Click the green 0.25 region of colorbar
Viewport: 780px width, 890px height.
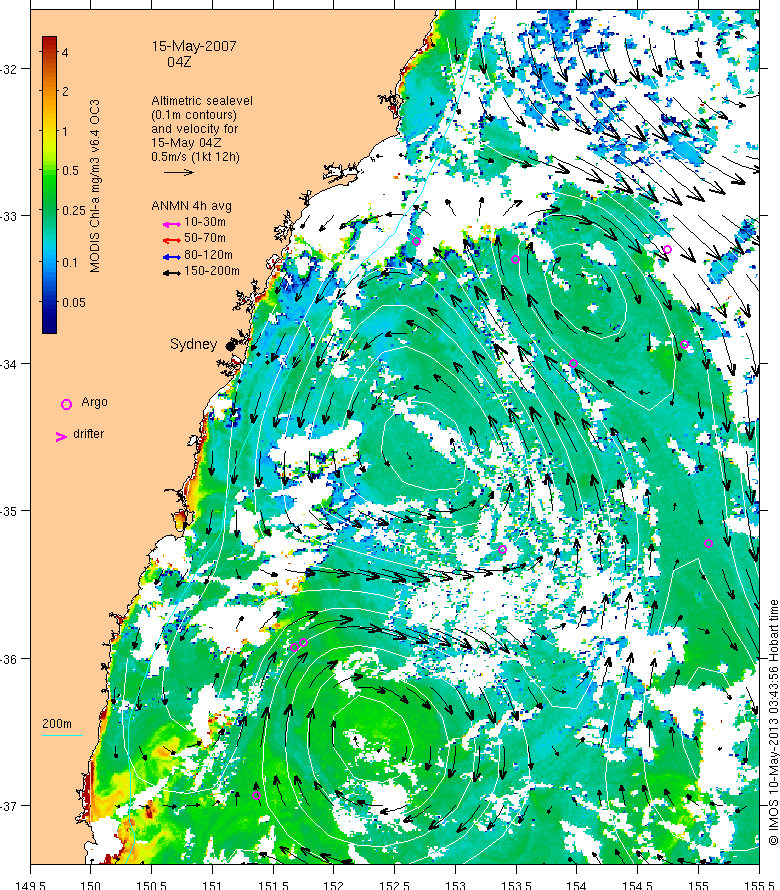click(49, 211)
